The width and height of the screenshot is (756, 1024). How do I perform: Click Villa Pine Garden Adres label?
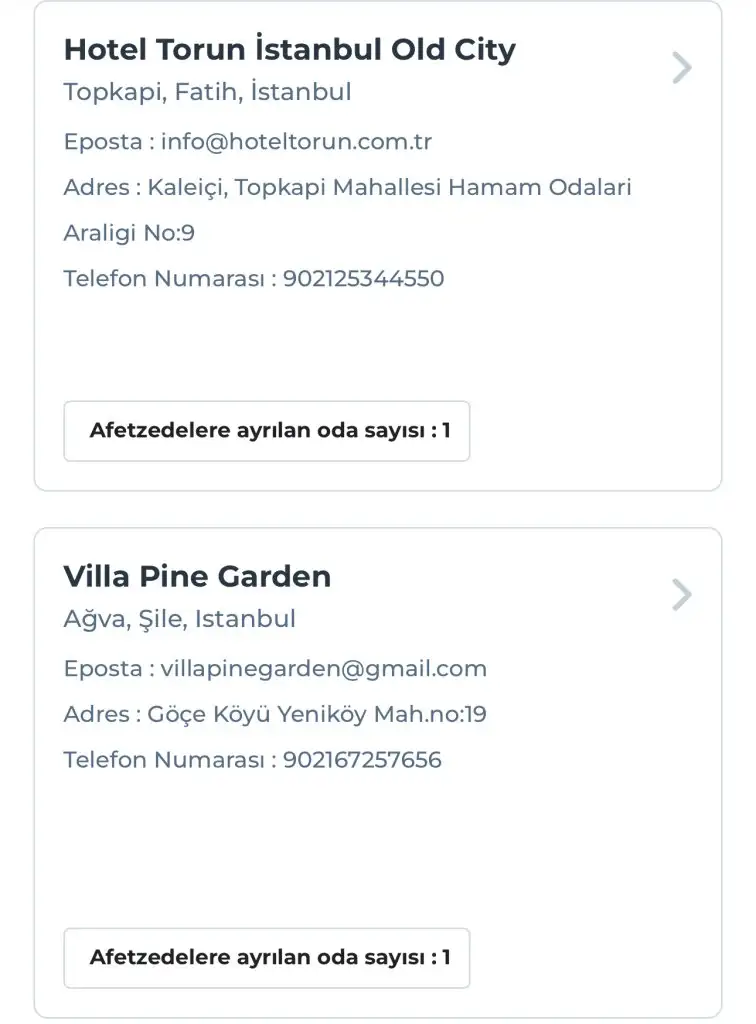(x=96, y=714)
